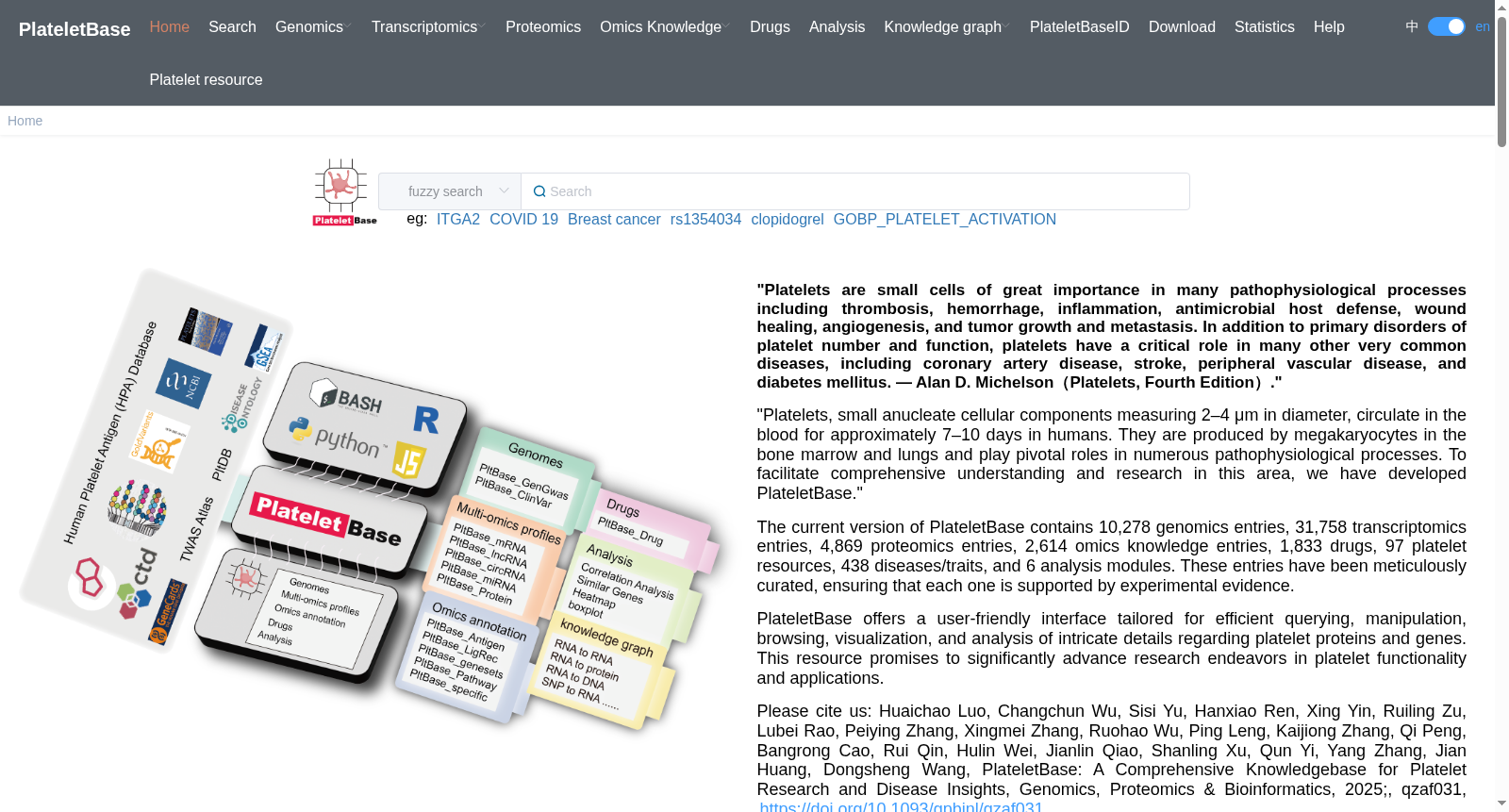Open the Drugs menu item
Viewport: 1509px width, 812px height.
(770, 26)
